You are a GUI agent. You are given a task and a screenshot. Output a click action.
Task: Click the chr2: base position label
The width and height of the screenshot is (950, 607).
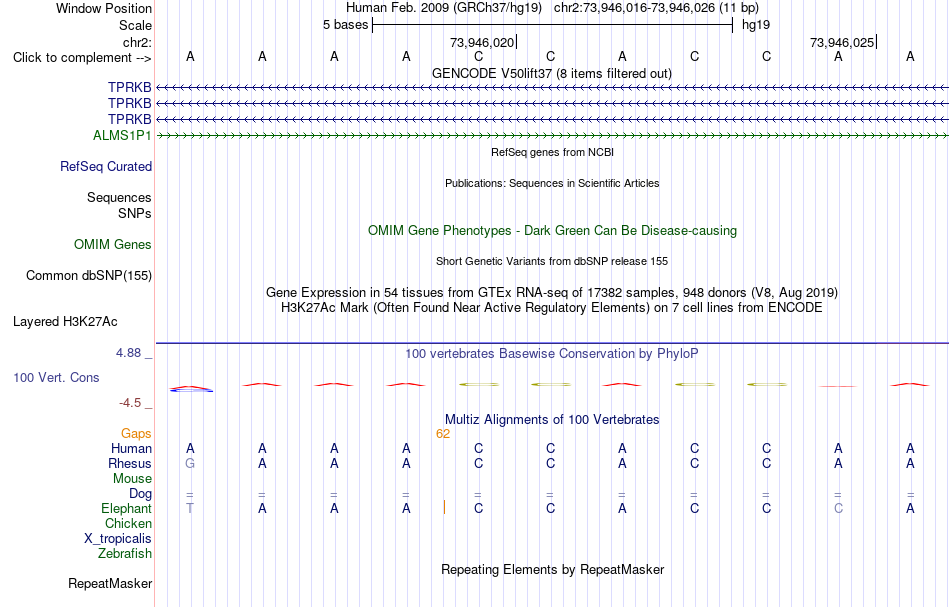137,42
